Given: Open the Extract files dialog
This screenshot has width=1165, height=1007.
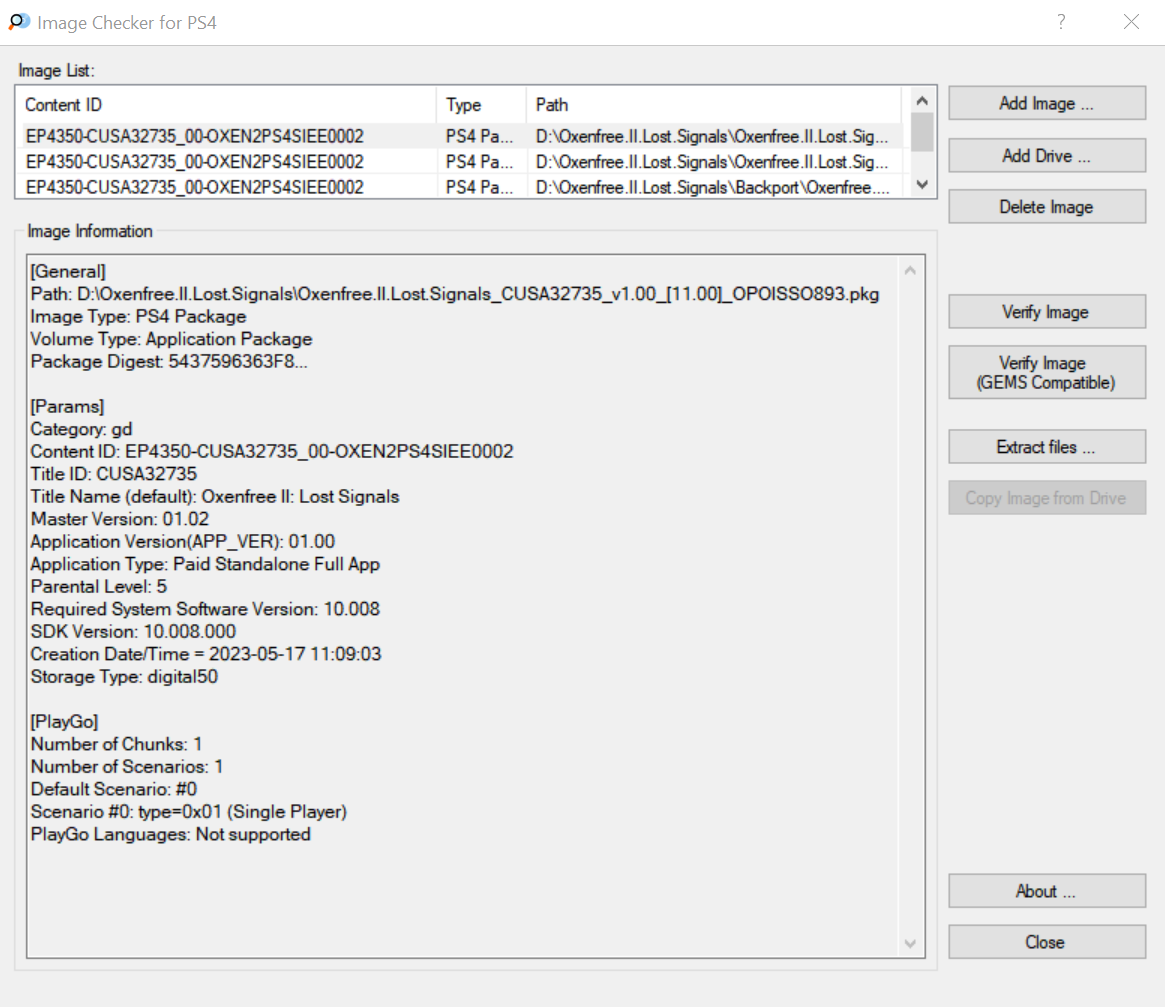Looking at the screenshot, I should click(x=1047, y=447).
